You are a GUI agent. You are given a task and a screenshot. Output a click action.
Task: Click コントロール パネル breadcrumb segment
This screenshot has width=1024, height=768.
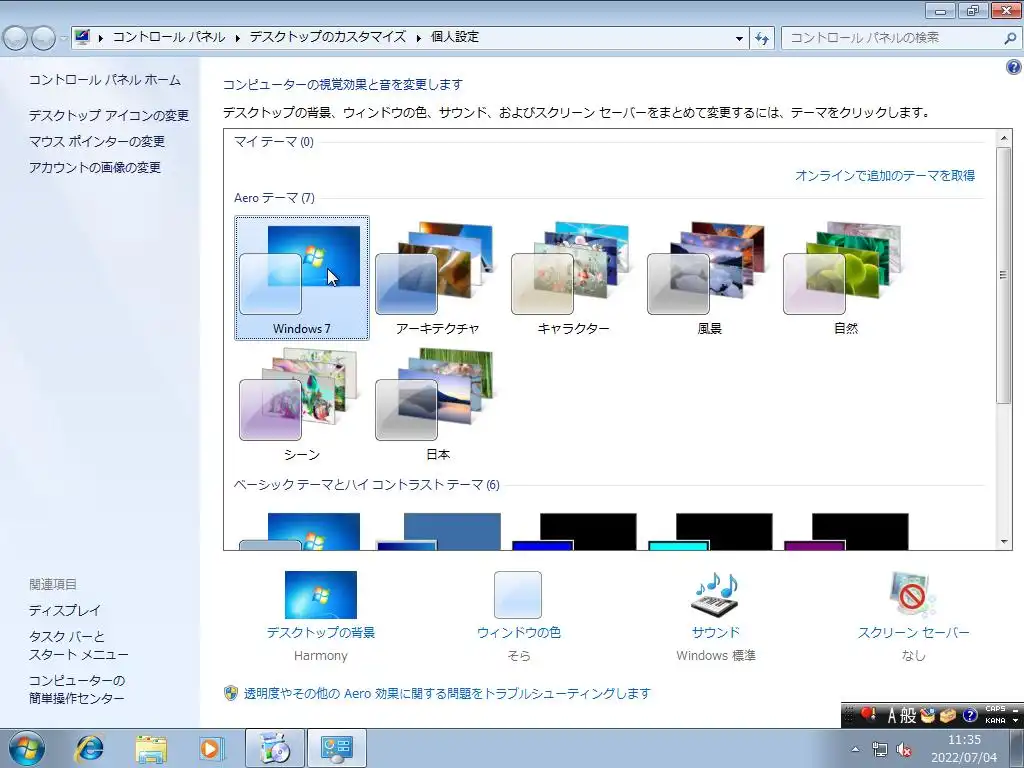pos(168,37)
